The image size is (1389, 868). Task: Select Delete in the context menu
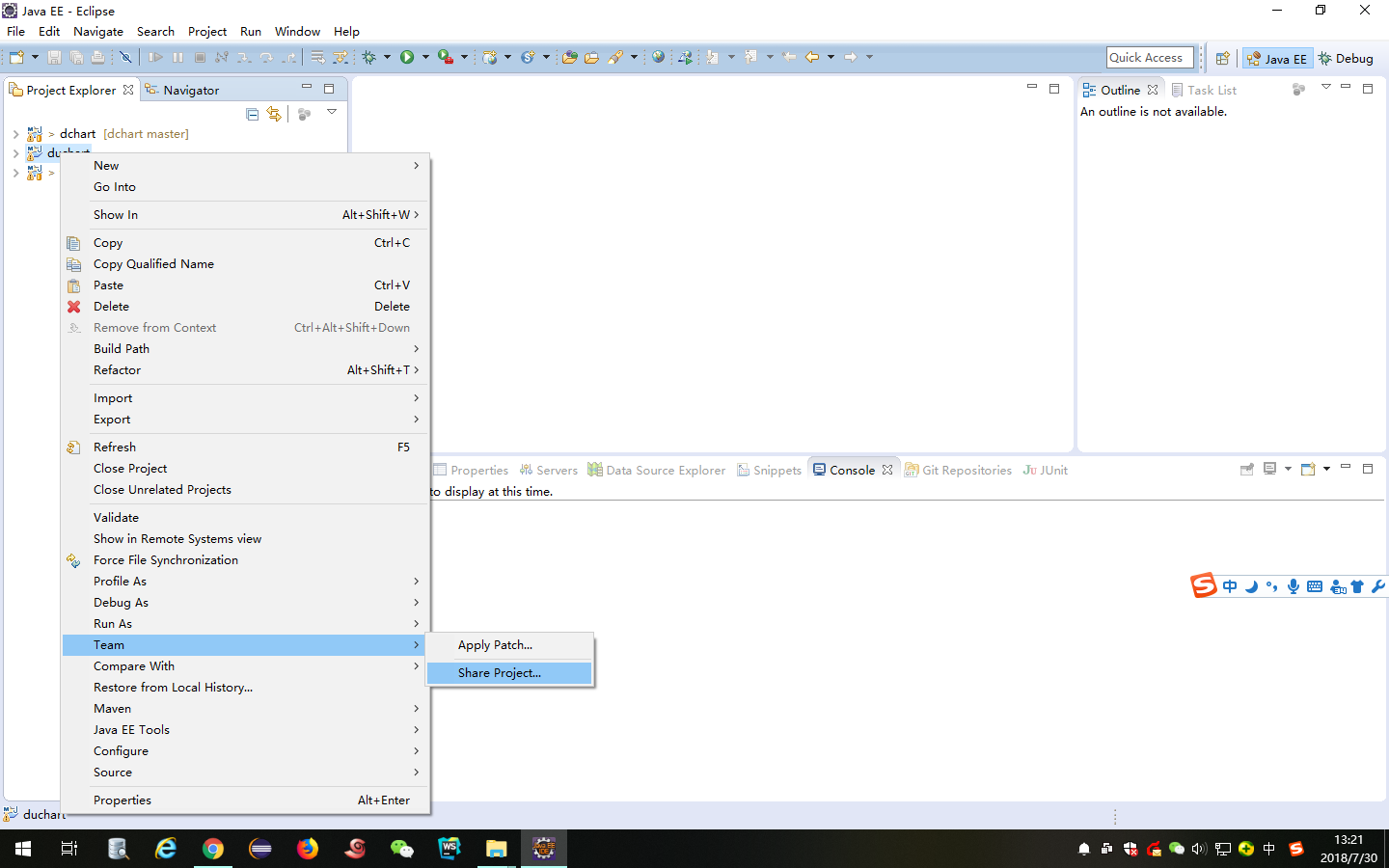pyautogui.click(x=245, y=307)
